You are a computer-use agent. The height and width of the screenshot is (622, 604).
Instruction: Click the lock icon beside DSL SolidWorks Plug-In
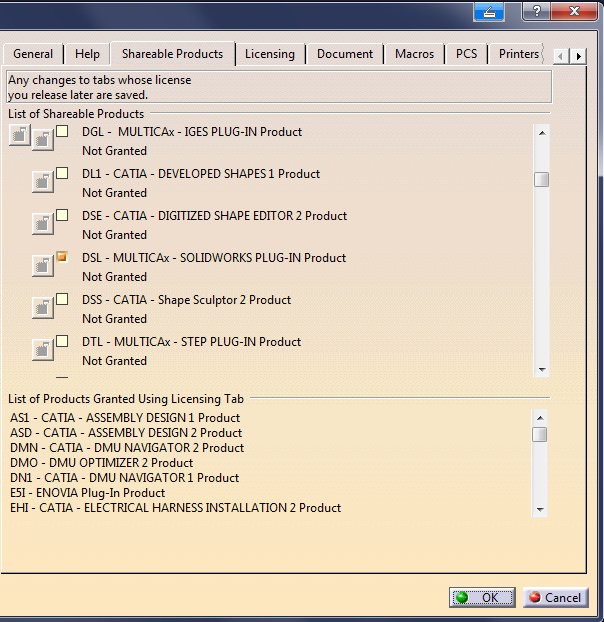[43, 266]
